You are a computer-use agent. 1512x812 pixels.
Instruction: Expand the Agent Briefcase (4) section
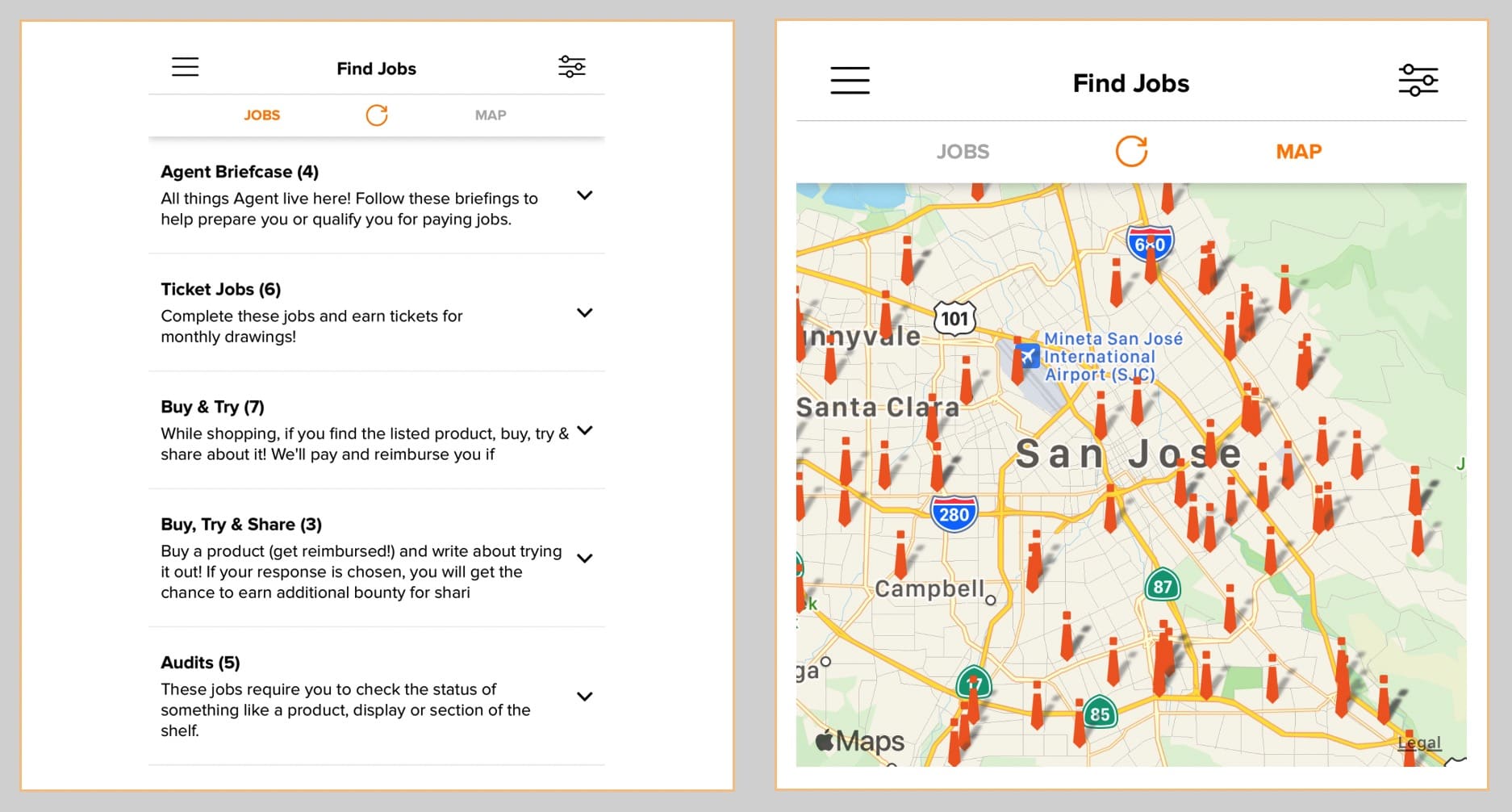coord(585,195)
